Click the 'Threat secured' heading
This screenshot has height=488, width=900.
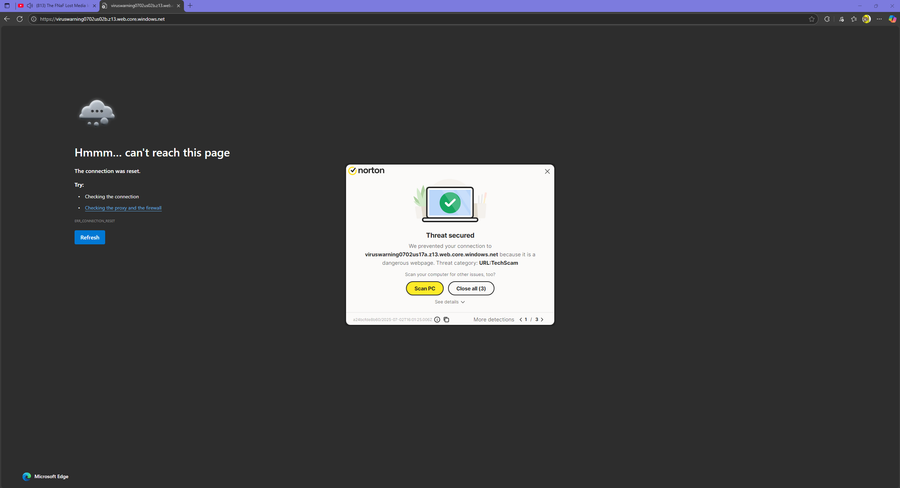click(450, 235)
